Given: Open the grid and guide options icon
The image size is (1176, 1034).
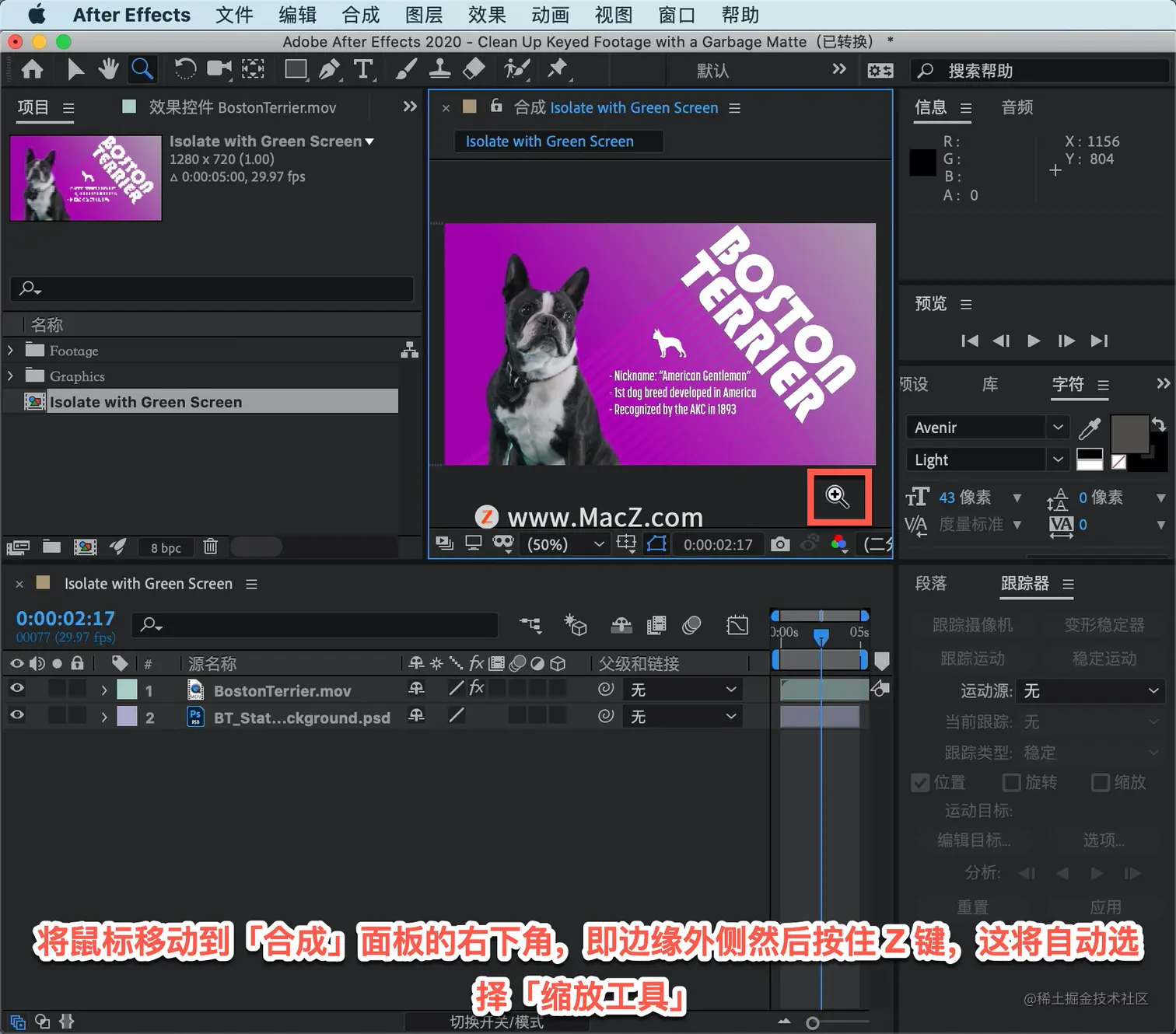Looking at the screenshot, I should coord(627,544).
